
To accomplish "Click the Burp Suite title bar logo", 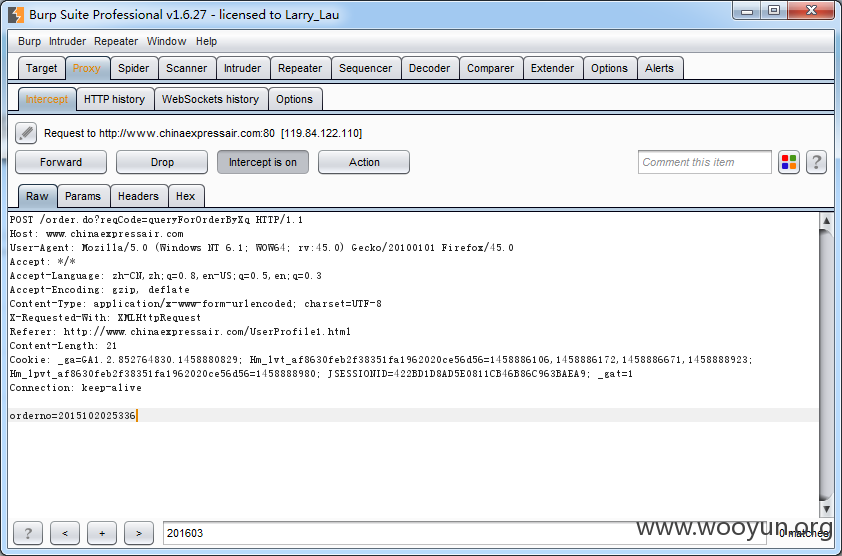I will [x=16, y=15].
